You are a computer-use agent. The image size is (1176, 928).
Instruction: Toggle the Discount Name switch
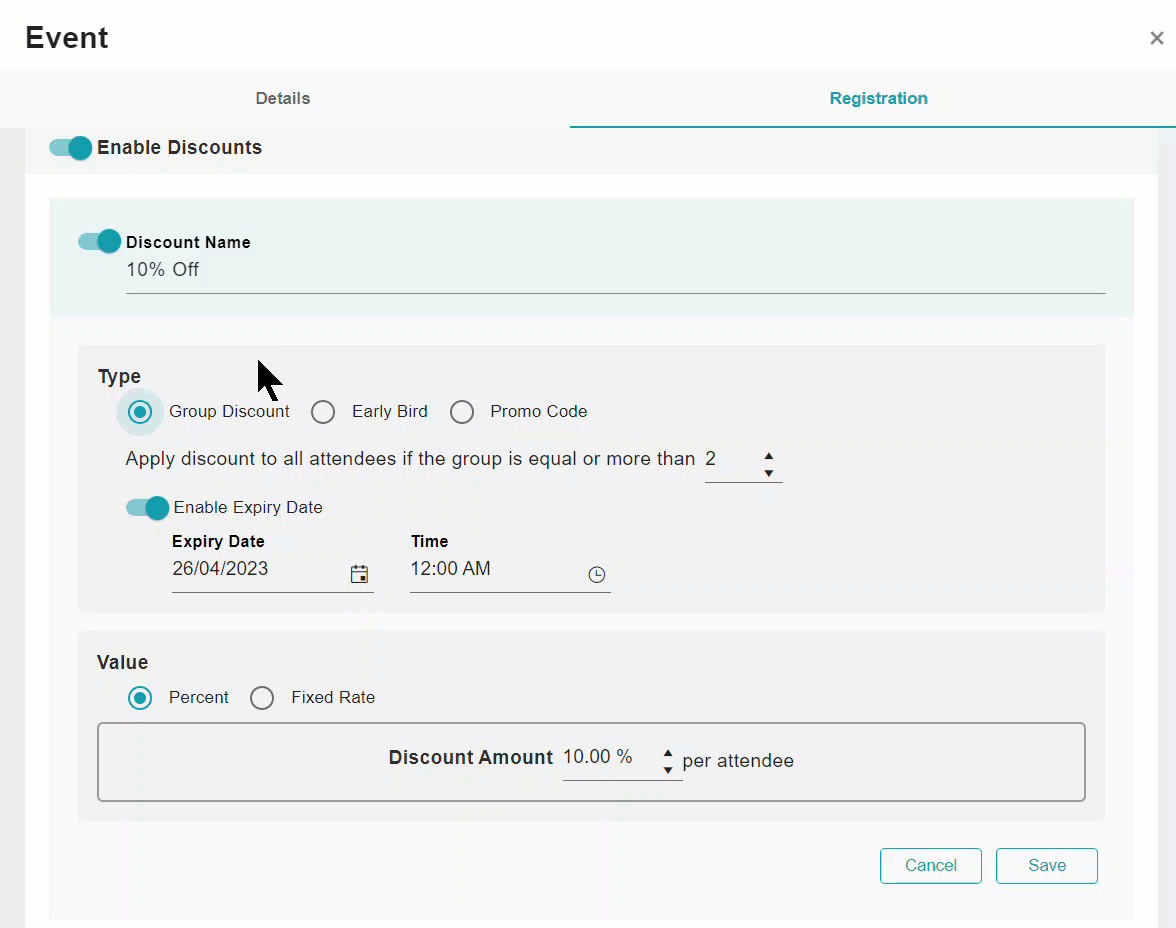[99, 242]
